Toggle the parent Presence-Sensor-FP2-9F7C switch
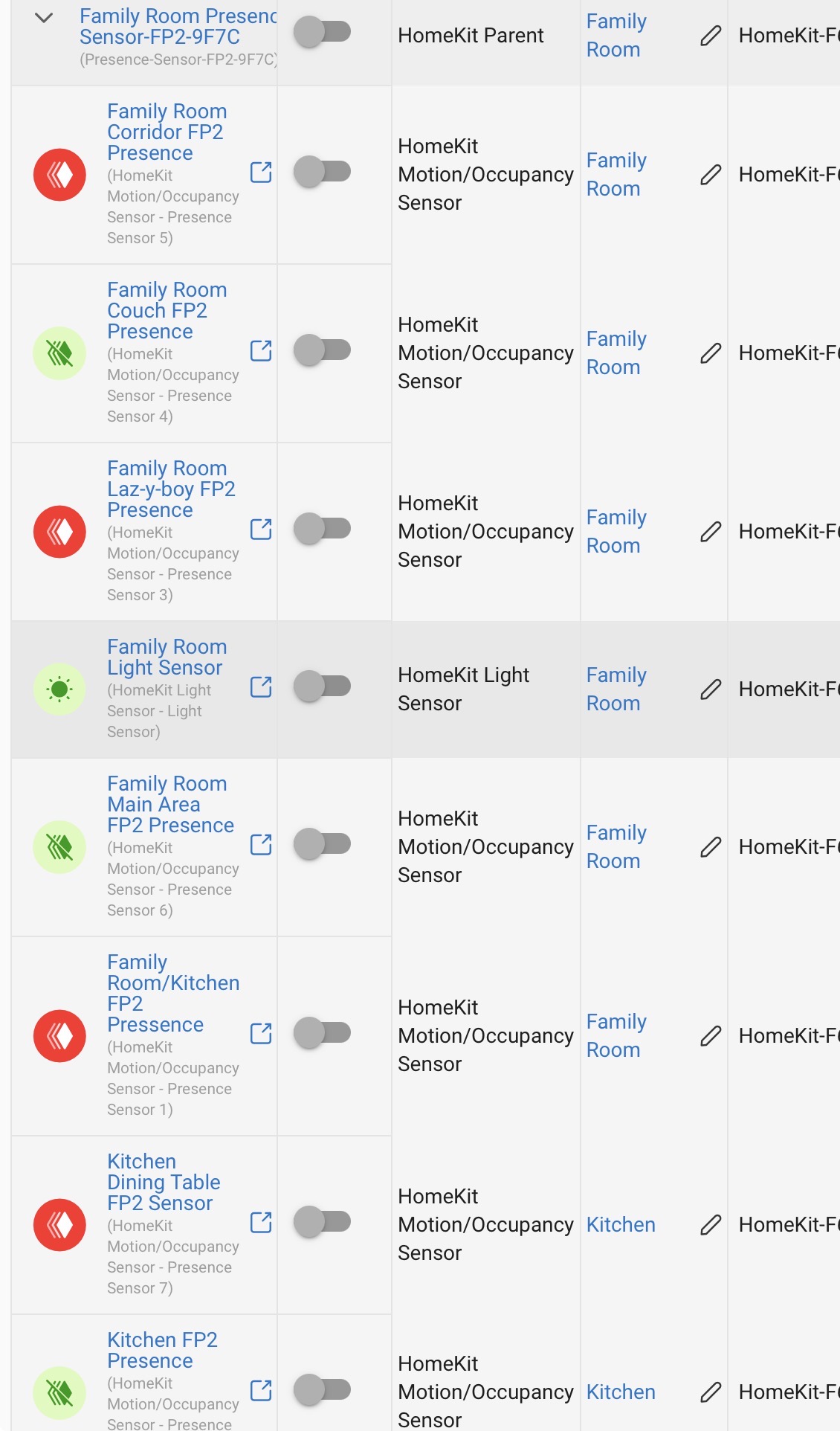Screen dimensions: 840x1431 click(323, 31)
